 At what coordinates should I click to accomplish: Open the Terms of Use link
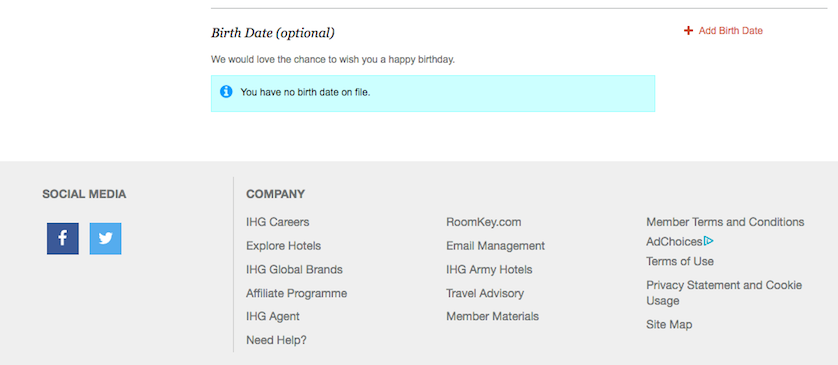click(680, 261)
